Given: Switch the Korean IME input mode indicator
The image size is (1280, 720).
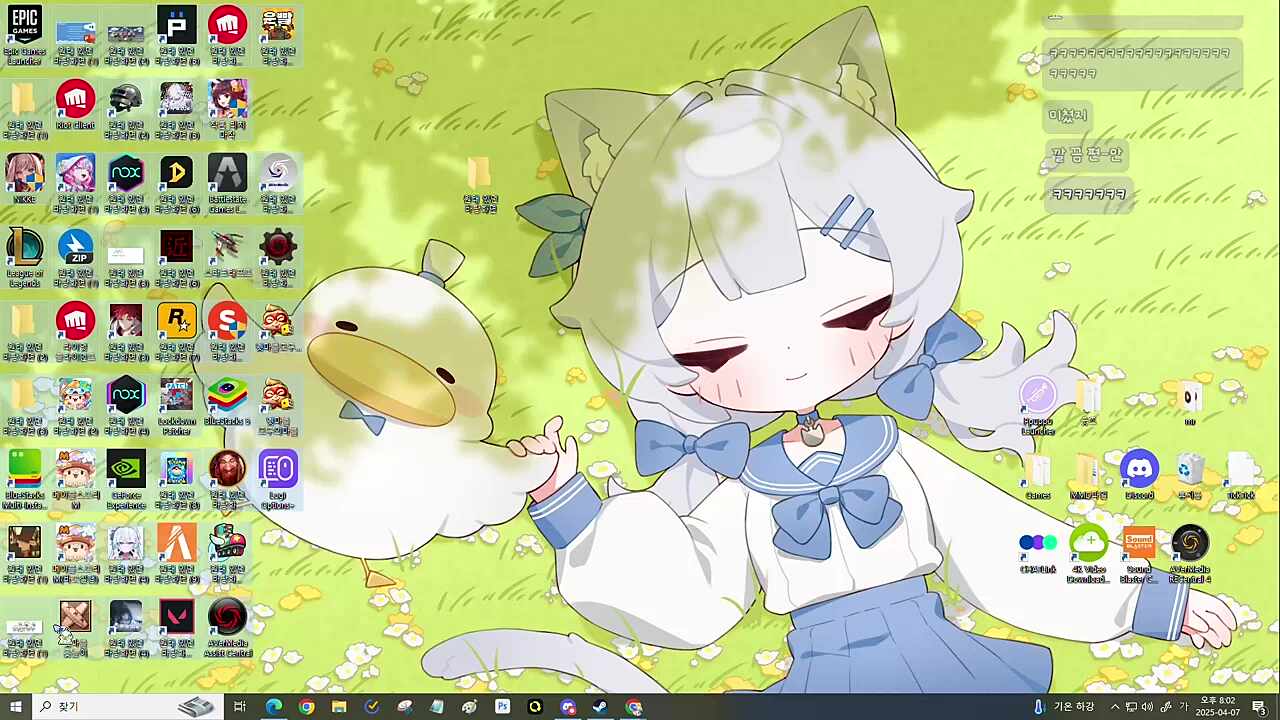Looking at the screenshot, I should click(1184, 707).
